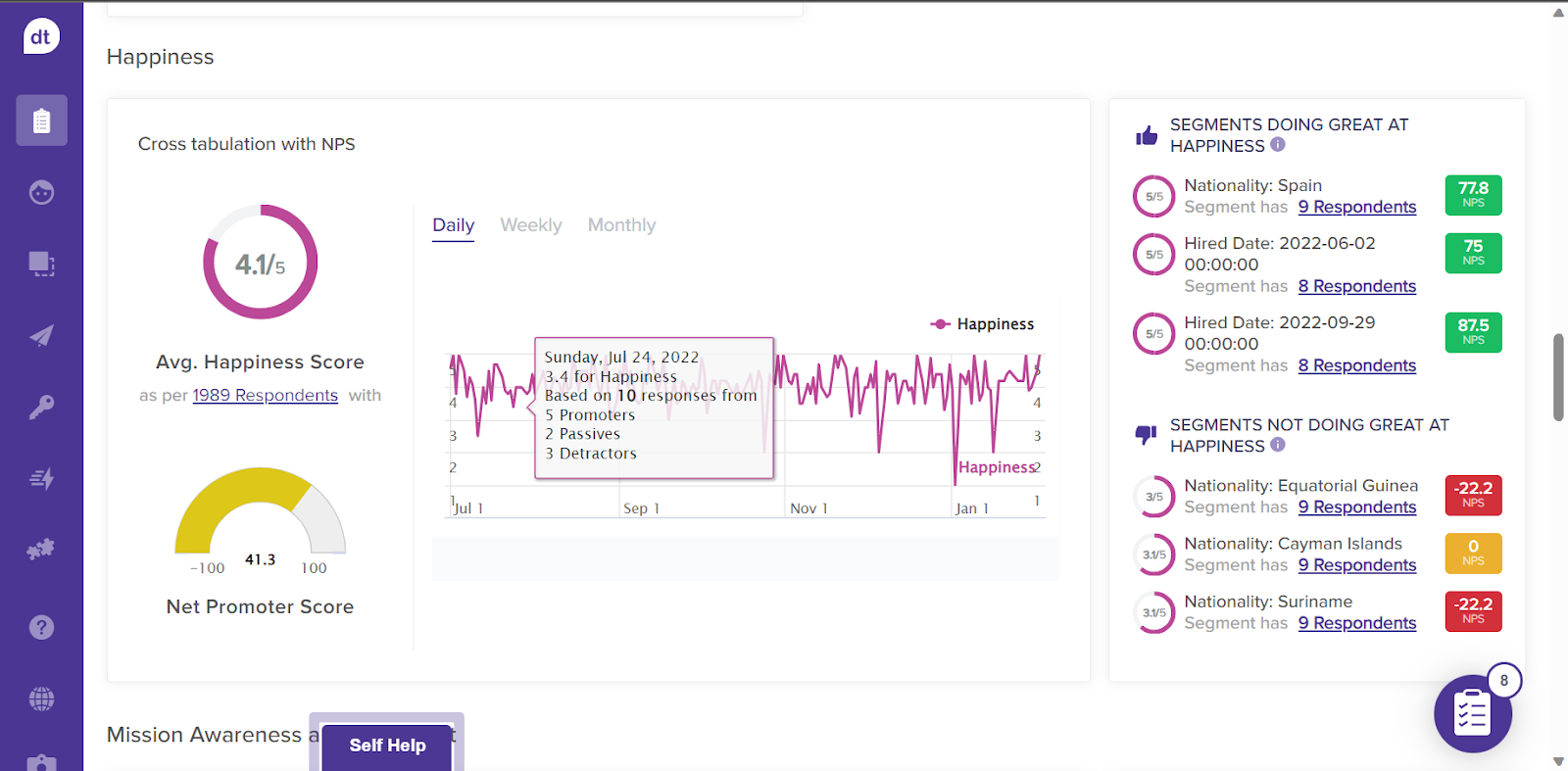Click the globe icon in sidebar
1568x771 pixels.
[41, 699]
